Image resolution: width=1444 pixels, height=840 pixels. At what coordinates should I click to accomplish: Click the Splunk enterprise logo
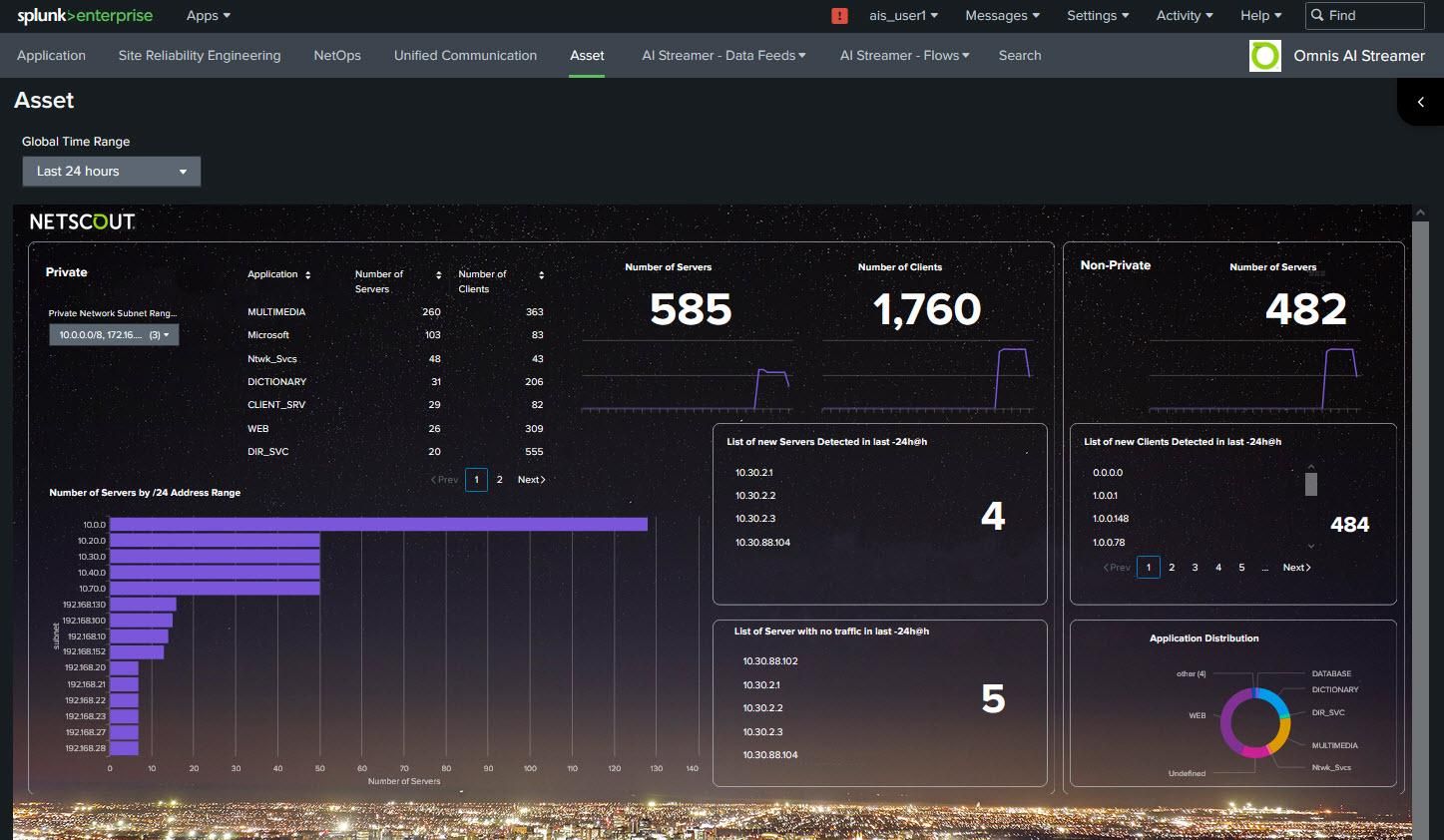pyautogui.click(x=84, y=15)
